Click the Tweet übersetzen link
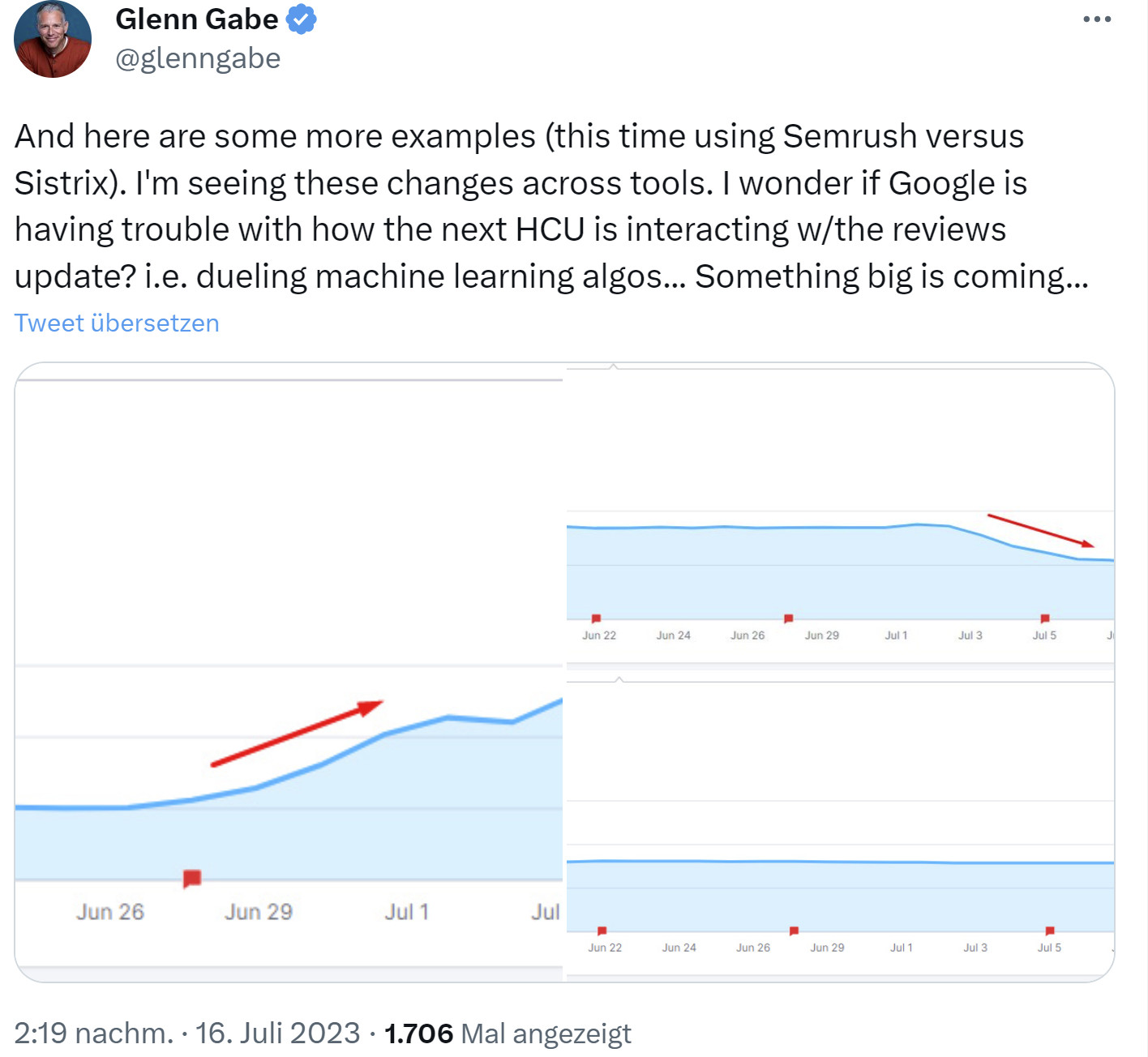The image size is (1148, 1057). pyautogui.click(x=116, y=323)
